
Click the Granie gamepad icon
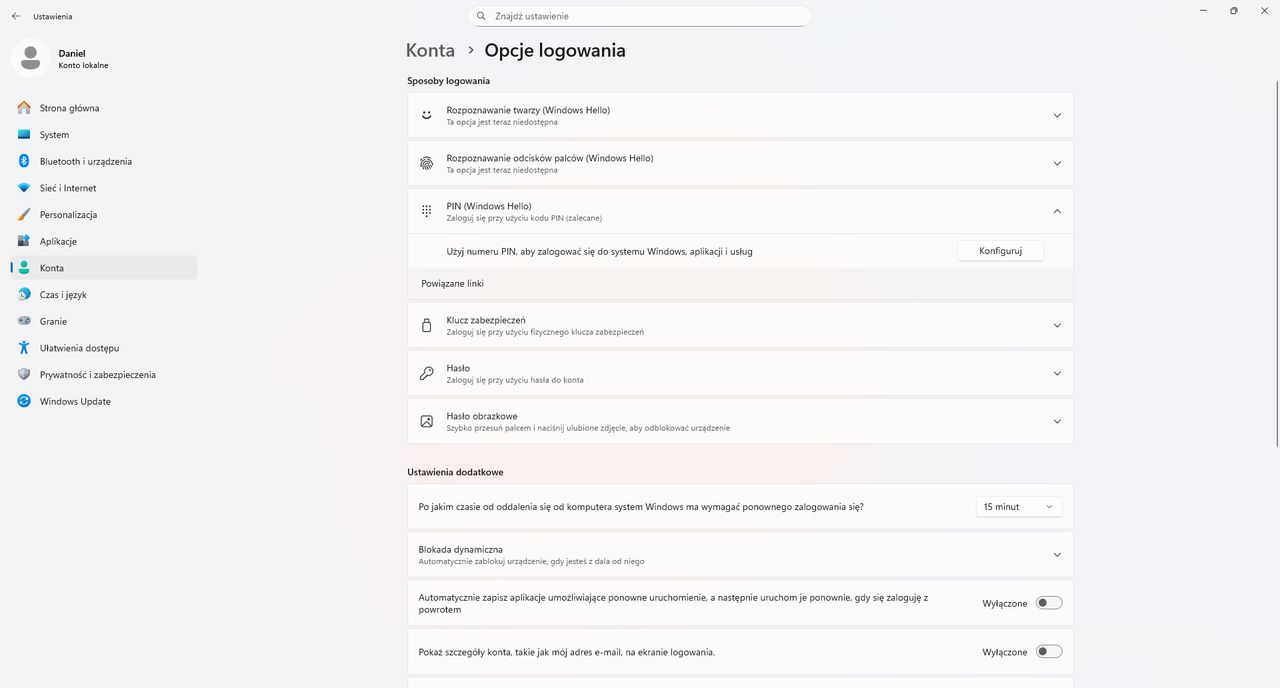tap(24, 321)
